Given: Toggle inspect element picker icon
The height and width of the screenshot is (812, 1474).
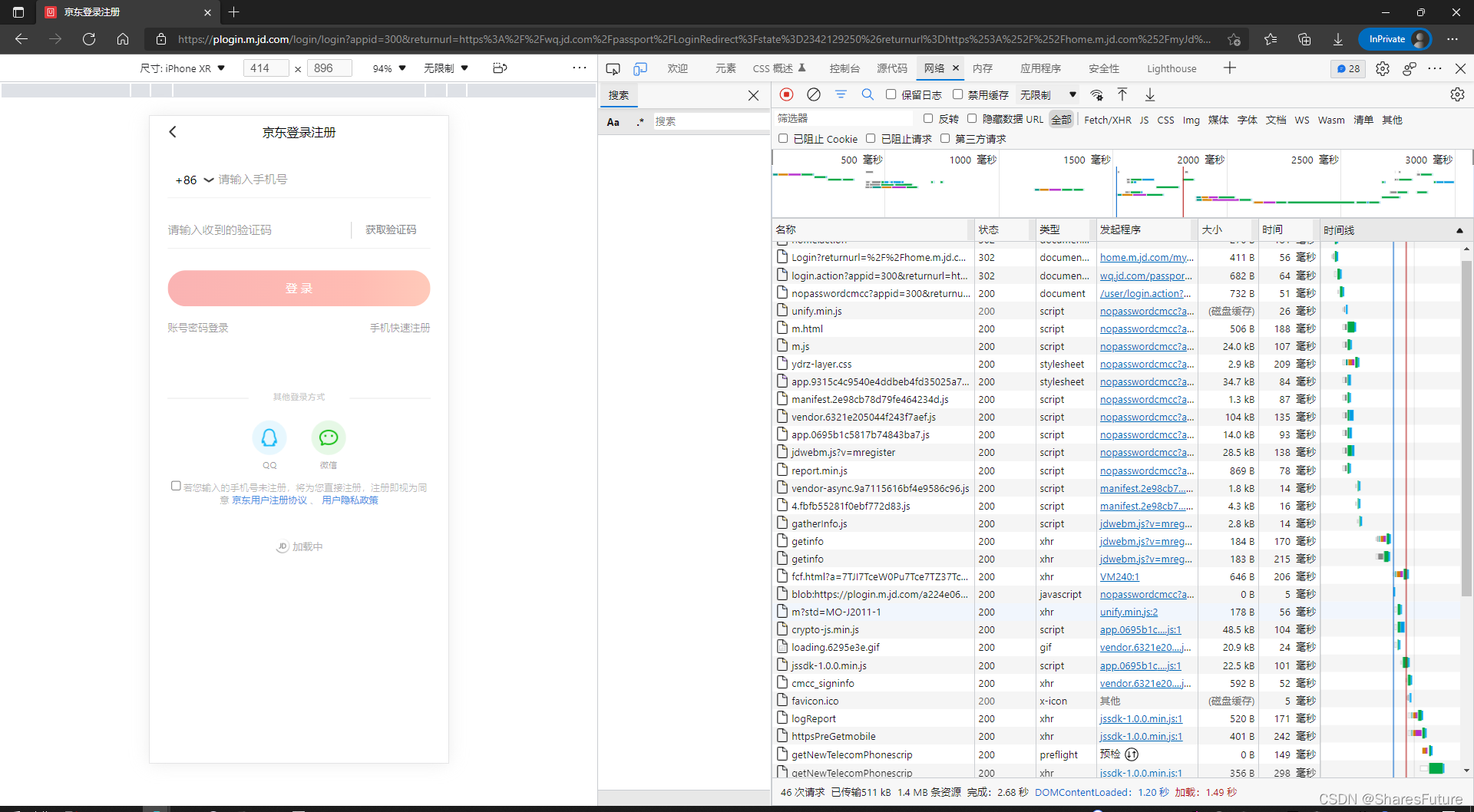Looking at the screenshot, I should [613, 68].
